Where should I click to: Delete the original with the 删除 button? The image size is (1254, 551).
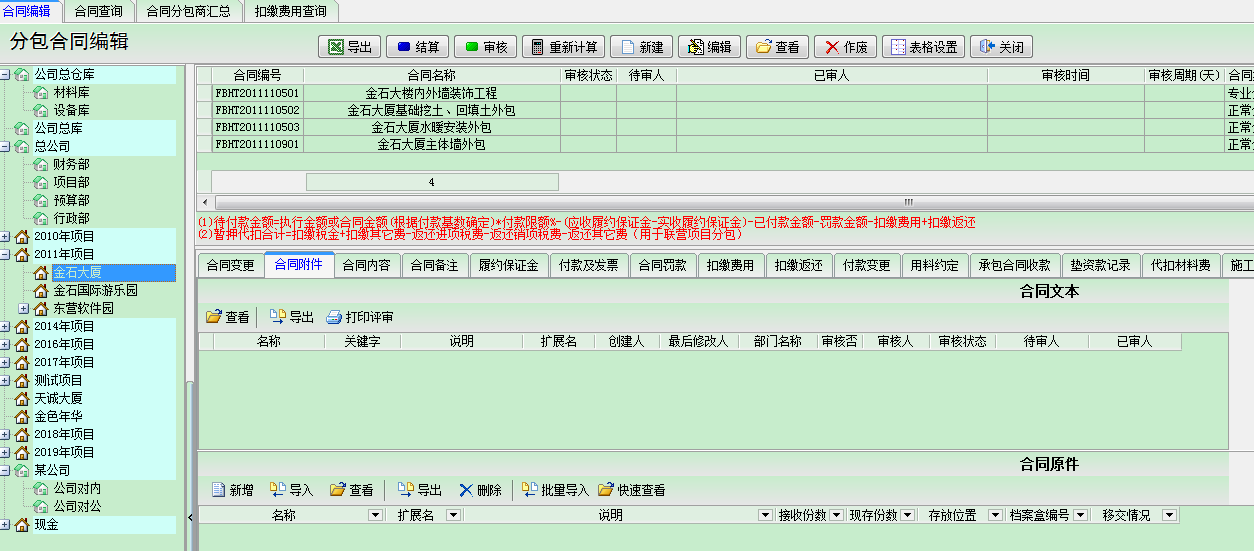pos(480,490)
